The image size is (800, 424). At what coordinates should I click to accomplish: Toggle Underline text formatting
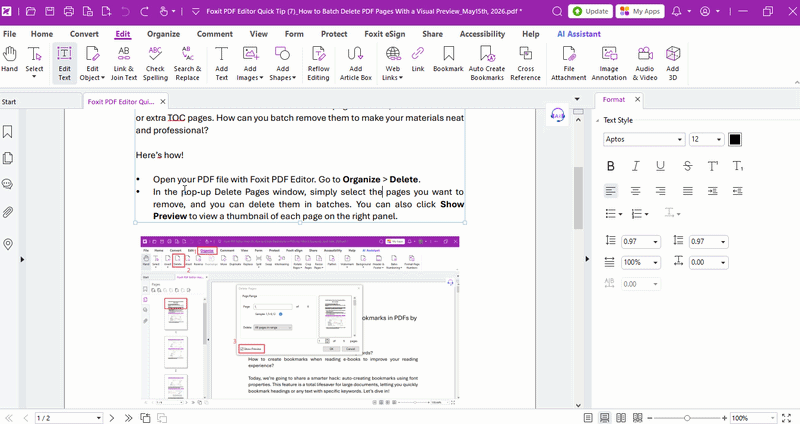660,166
